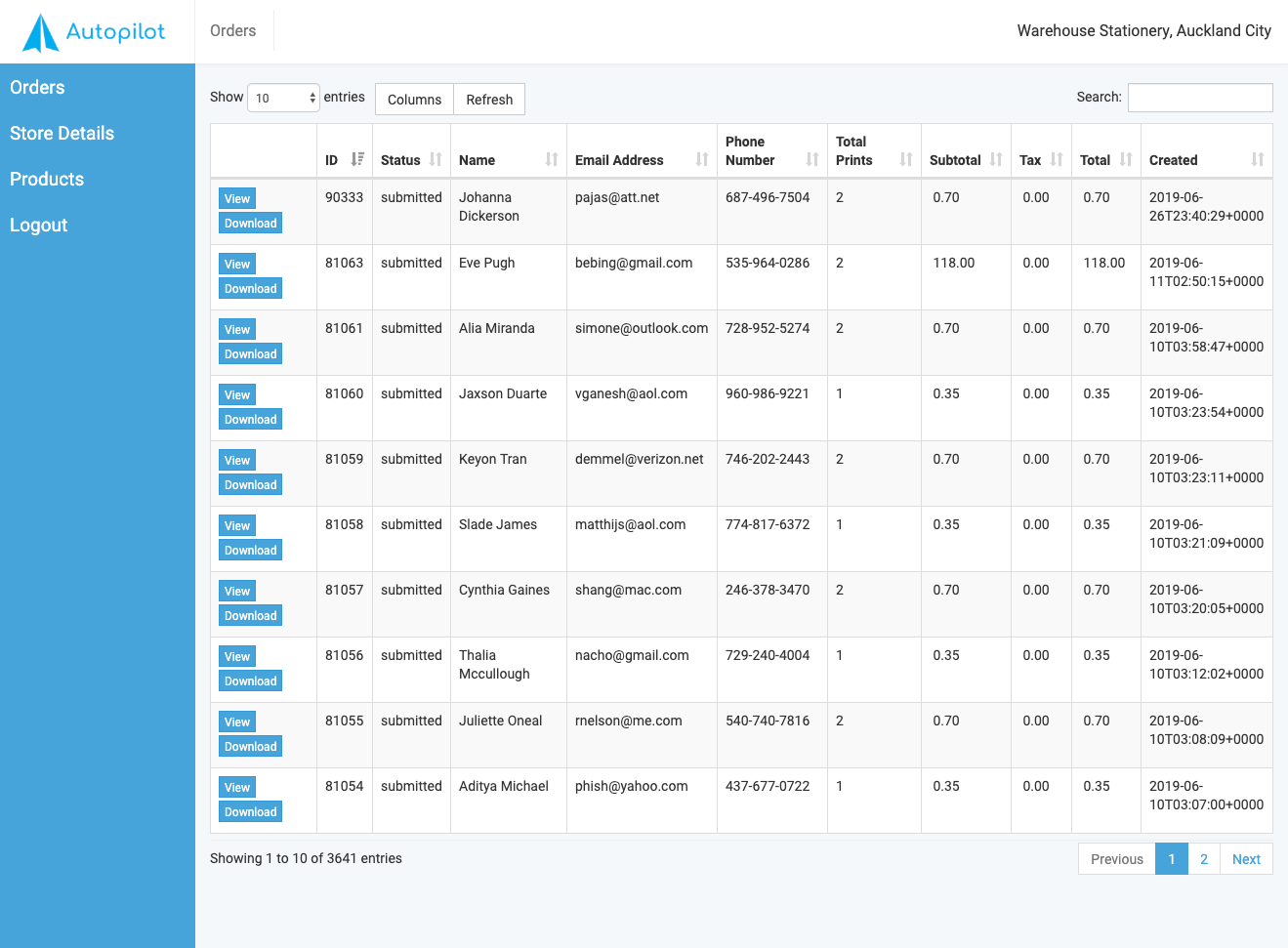Go to Products in the sidebar
The height and width of the screenshot is (948, 1288).
[x=47, y=179]
